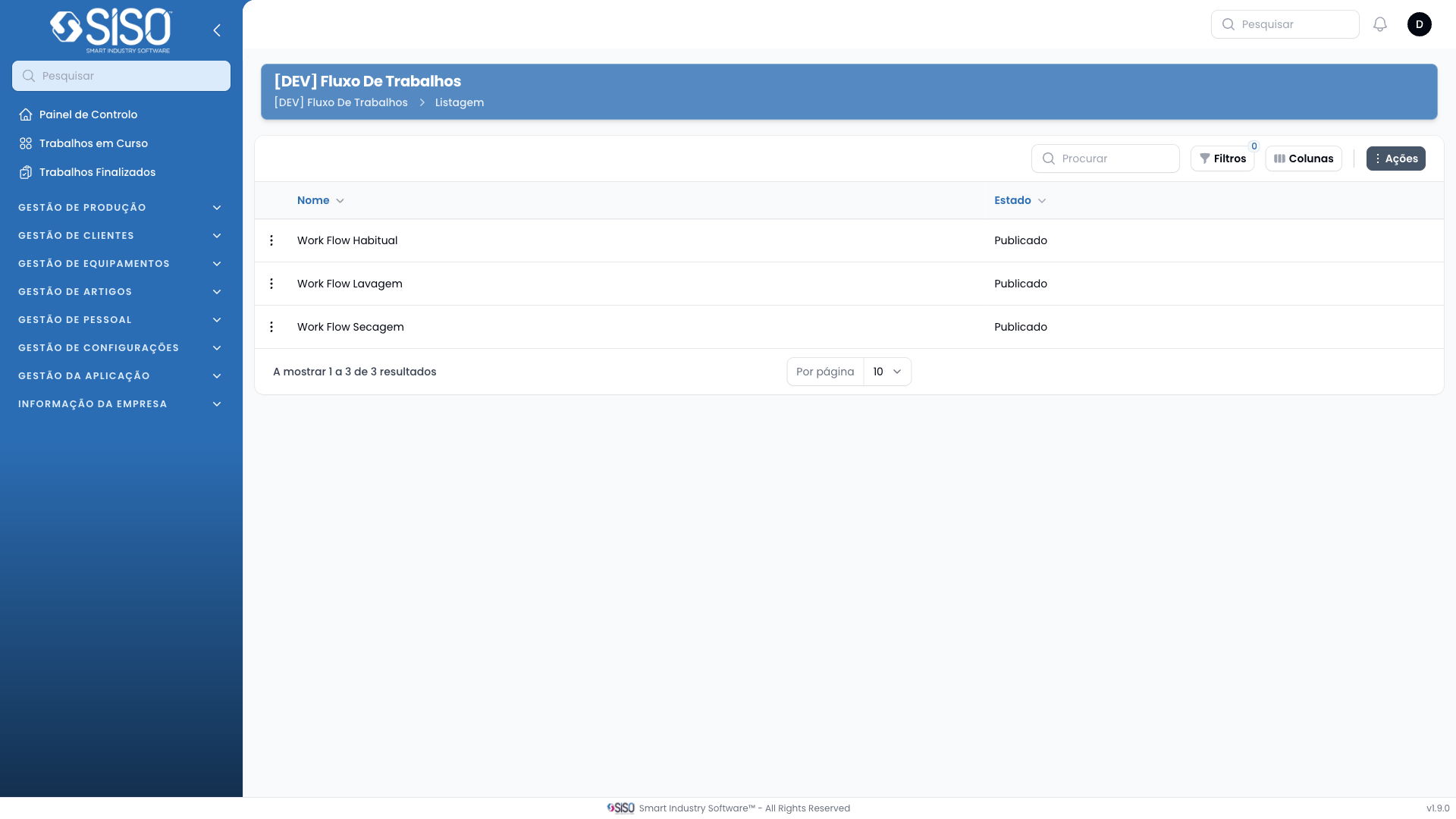
Task: Expand the Gestão de Equipamentos section
Action: [x=120, y=264]
